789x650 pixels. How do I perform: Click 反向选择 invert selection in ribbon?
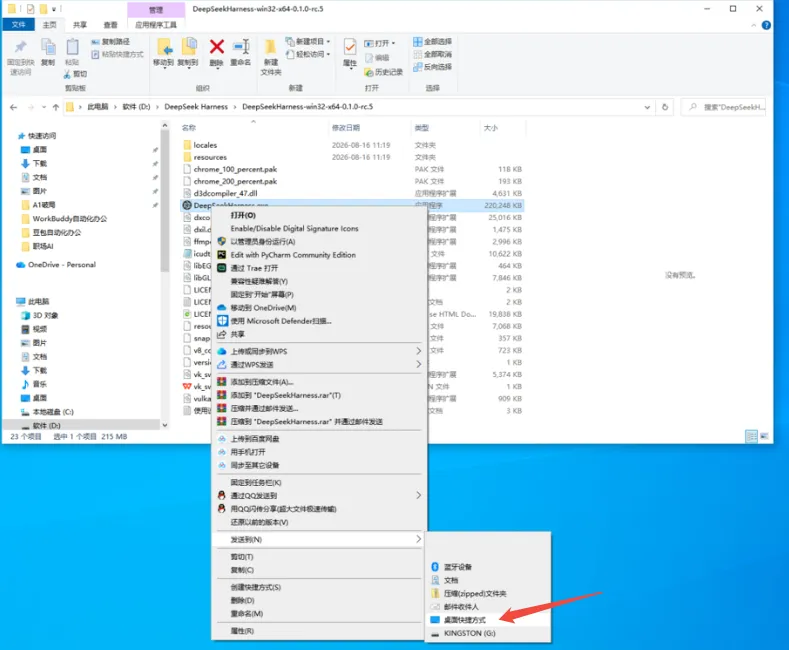point(433,66)
